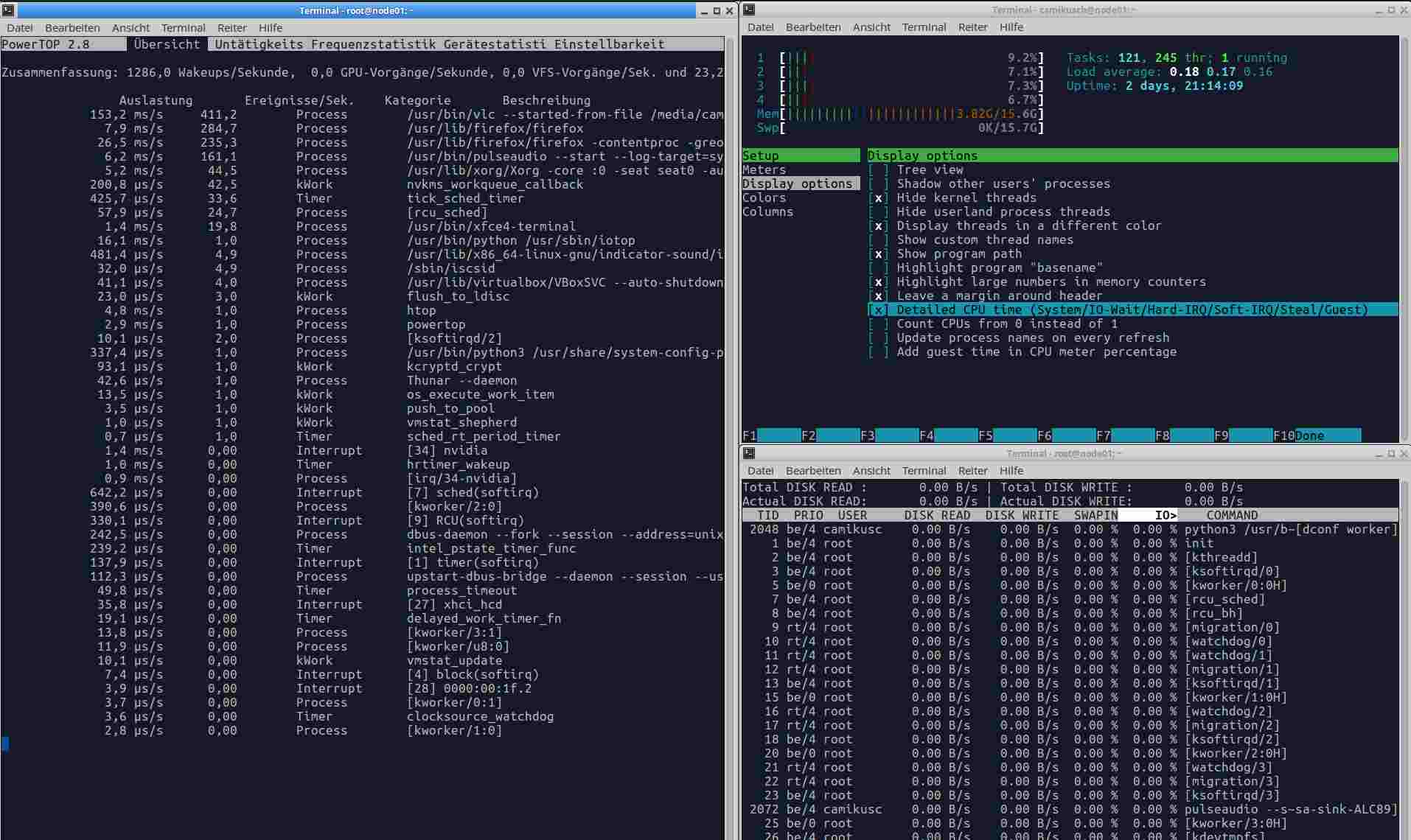Enable Hide userland process threads

pos(878,211)
